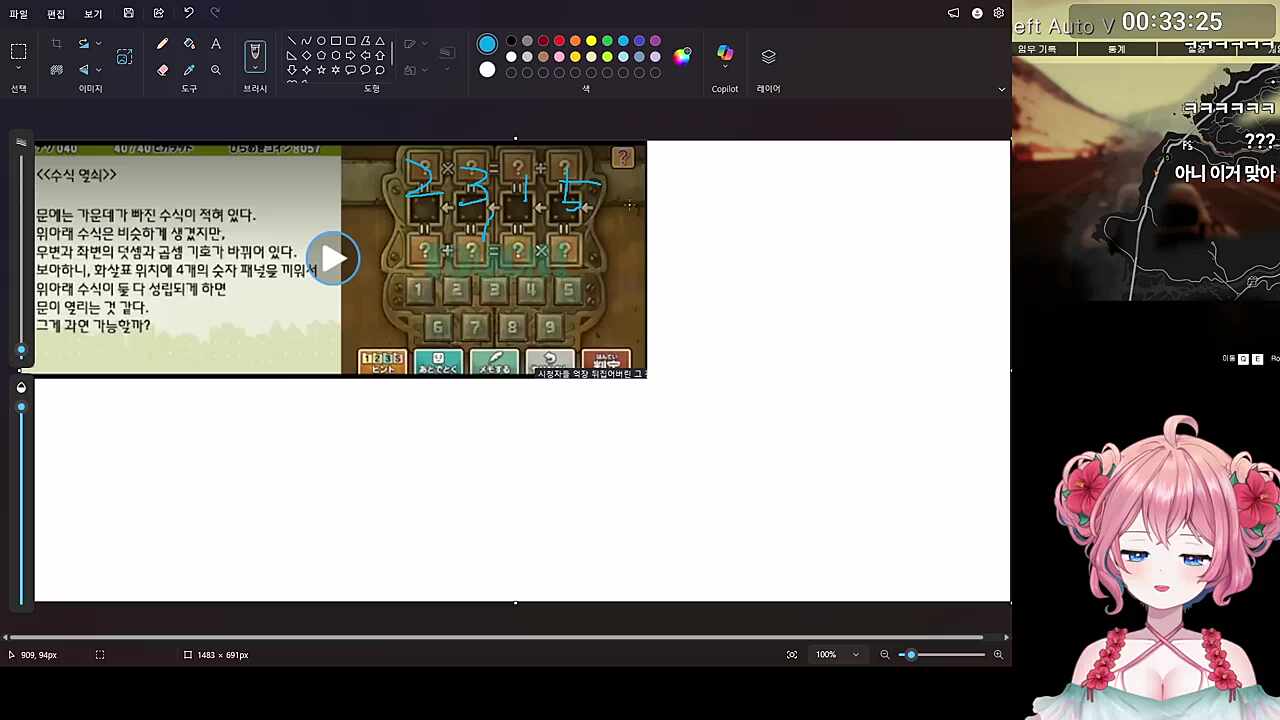
Task: Collapse the ribbon with the chevron
Action: click(1002, 89)
